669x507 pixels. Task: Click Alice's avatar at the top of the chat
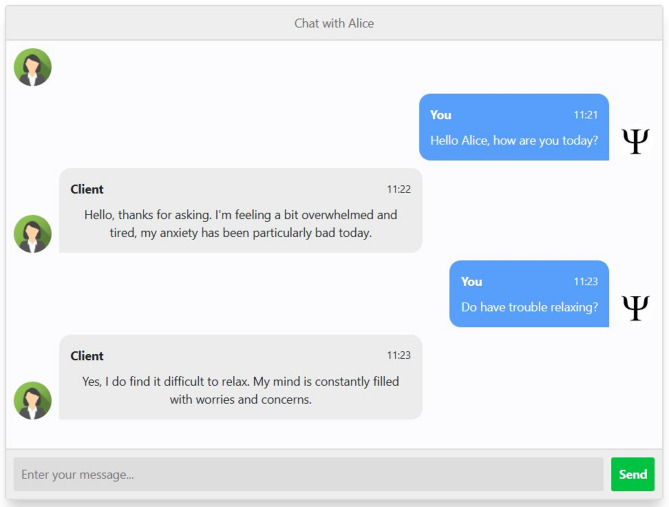(x=33, y=67)
